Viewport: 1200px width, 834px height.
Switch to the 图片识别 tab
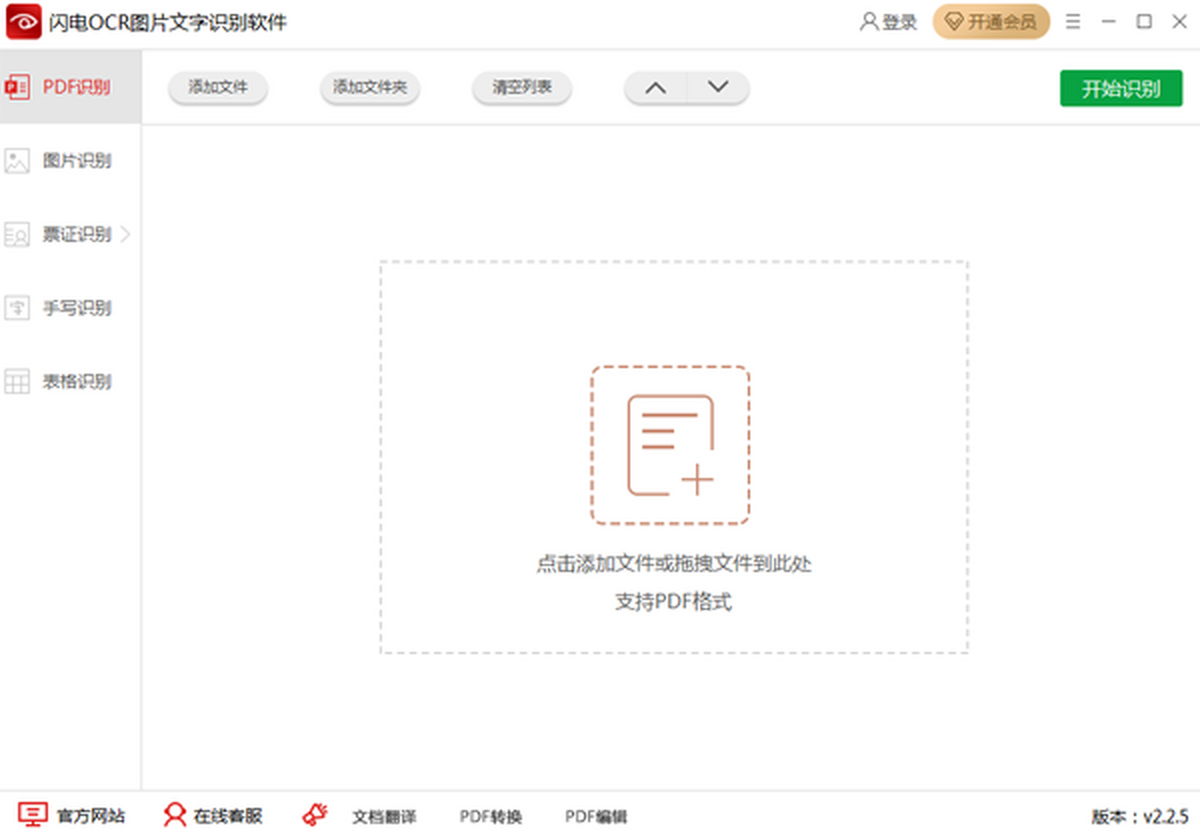pos(70,160)
